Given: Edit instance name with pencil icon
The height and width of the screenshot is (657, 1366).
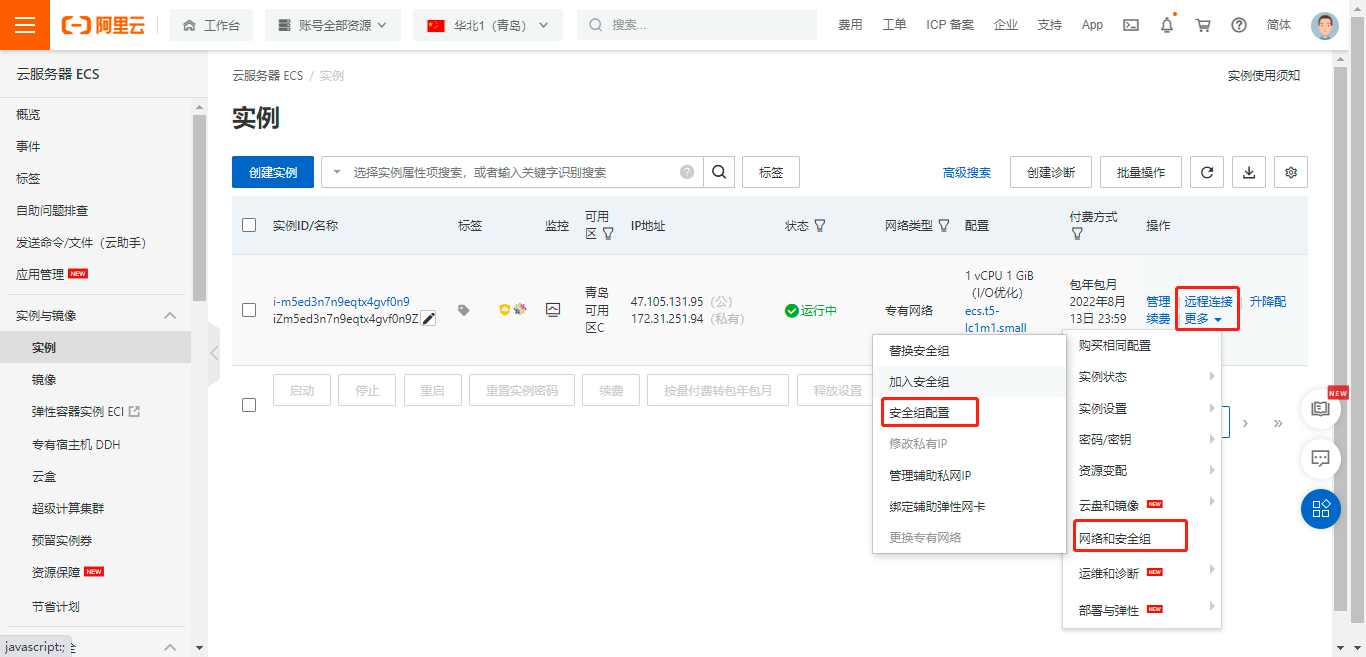Looking at the screenshot, I should [x=429, y=318].
